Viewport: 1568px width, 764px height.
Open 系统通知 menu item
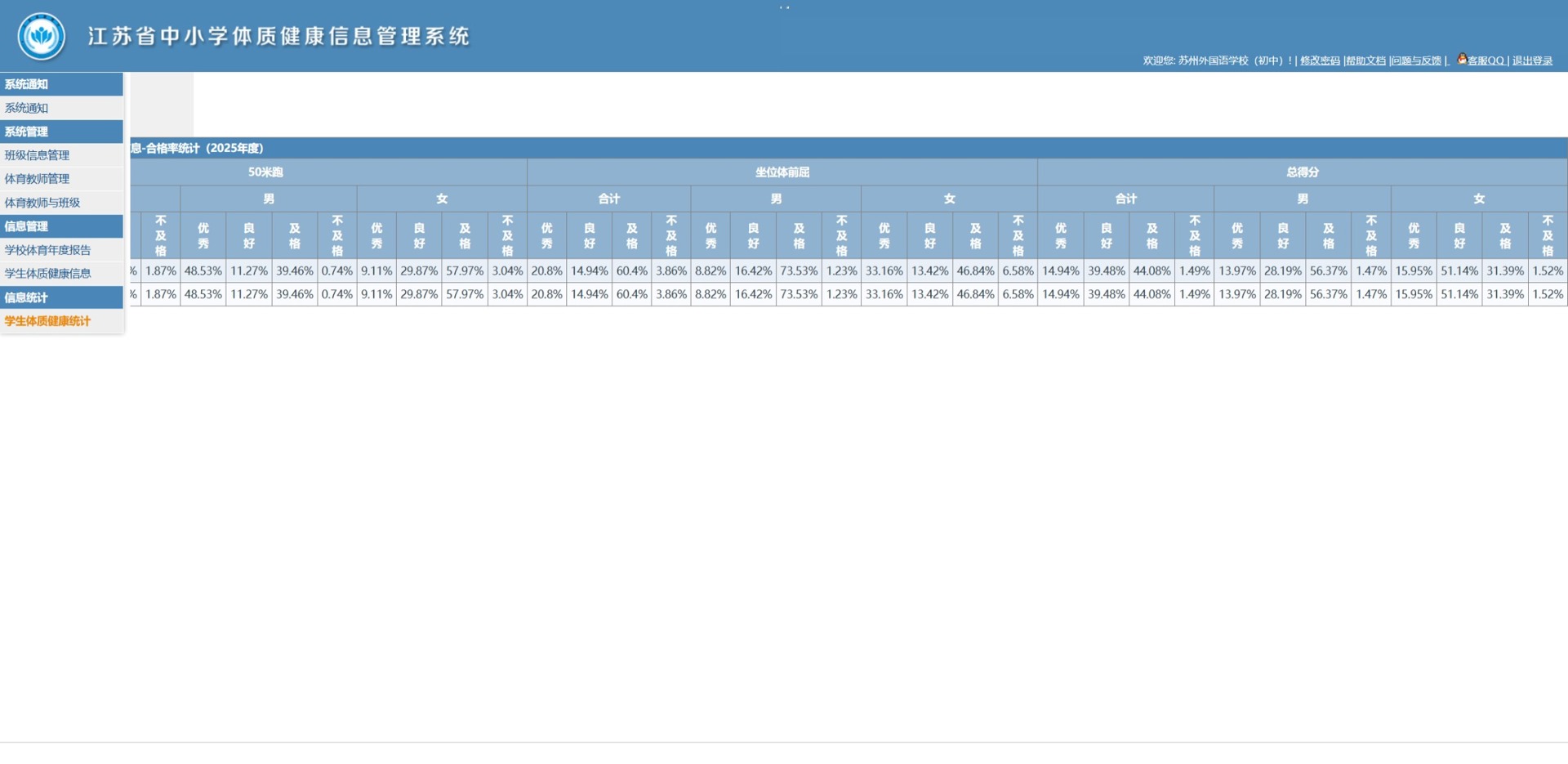coord(27,108)
